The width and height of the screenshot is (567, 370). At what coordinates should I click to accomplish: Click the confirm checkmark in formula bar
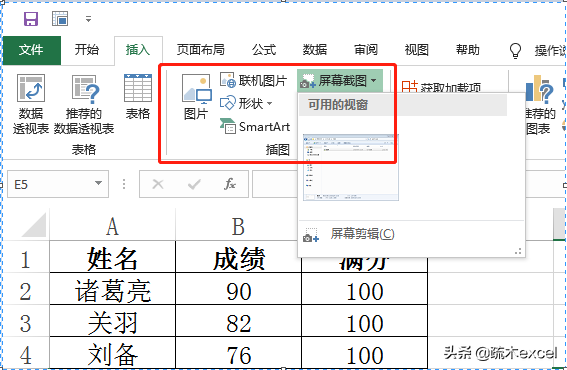point(194,185)
